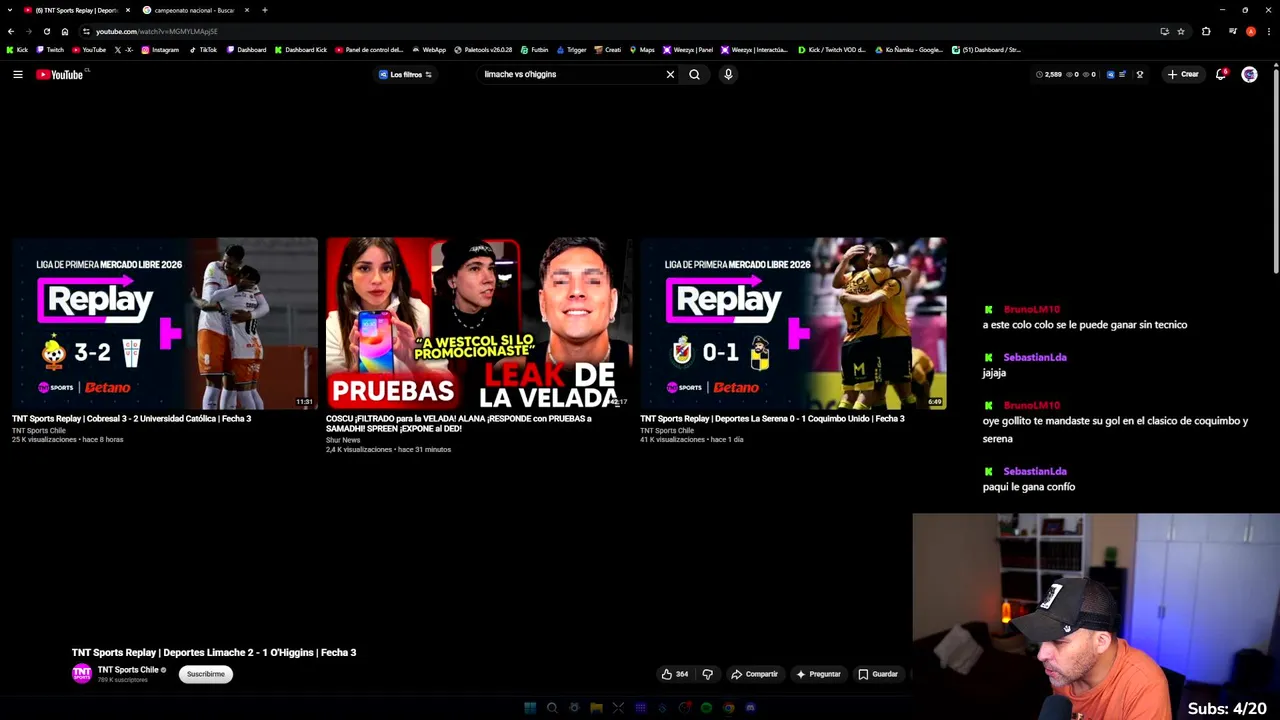Open the Windows Start button on the taskbar
Screen dimensions: 1280x720
(x=530, y=708)
